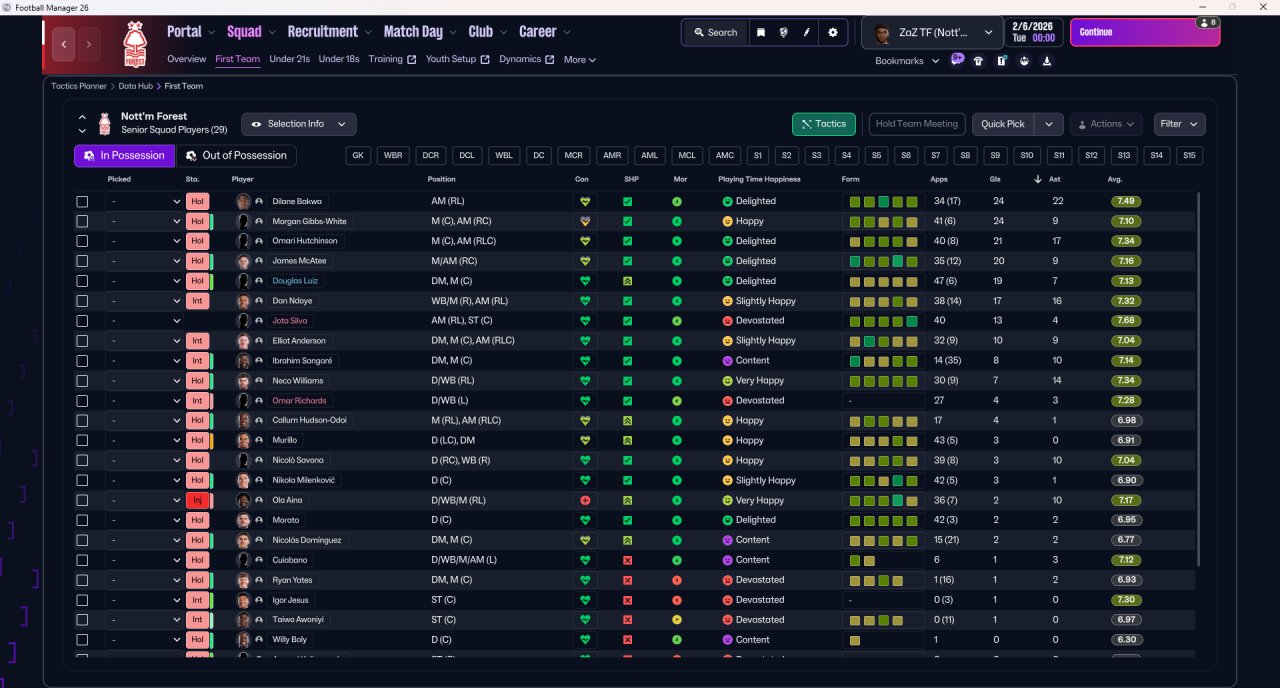Switch to the Under 21s tab
The height and width of the screenshot is (688, 1280).
[289, 59]
